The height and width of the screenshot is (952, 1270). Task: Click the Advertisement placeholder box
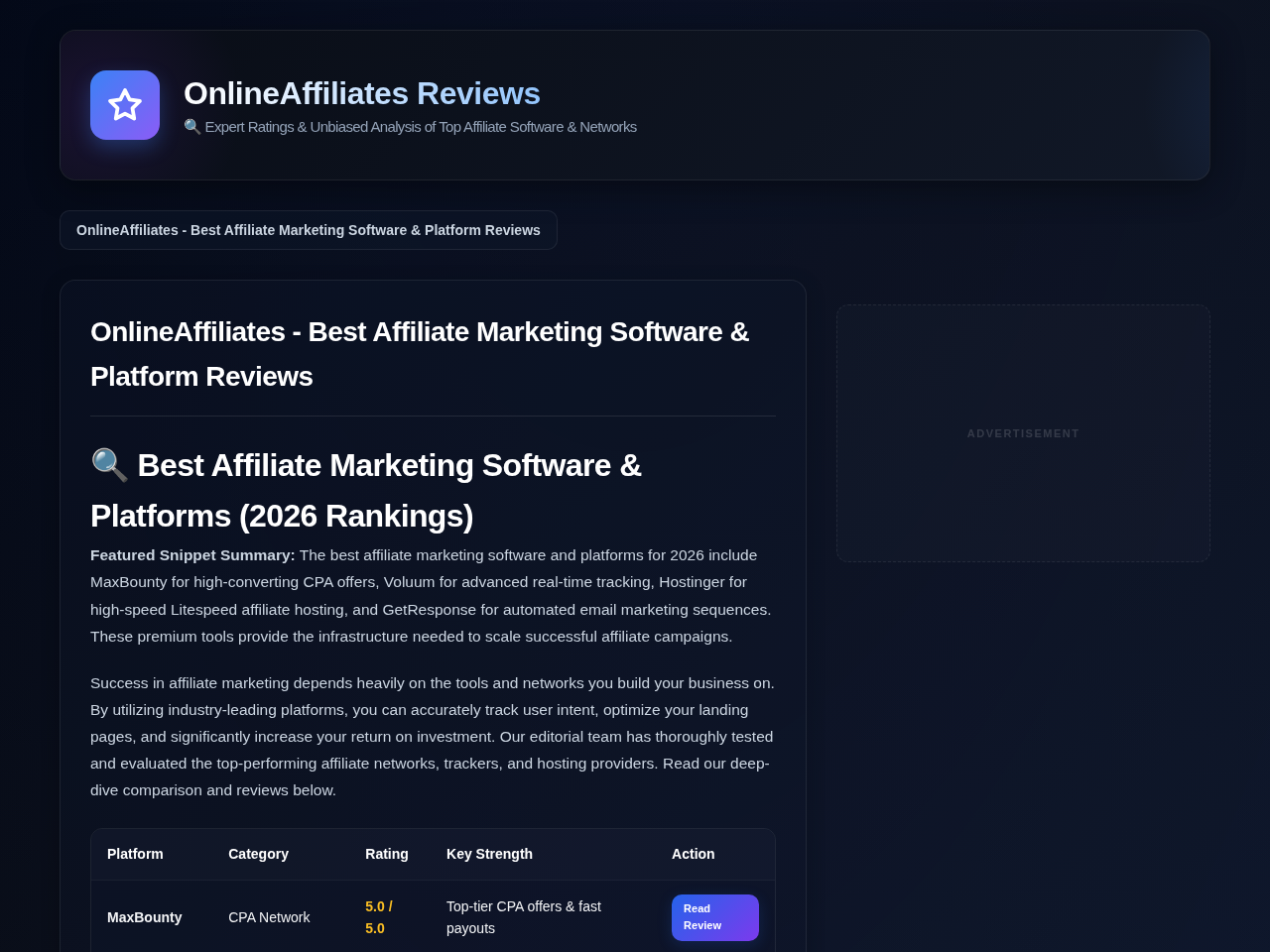[1023, 433]
